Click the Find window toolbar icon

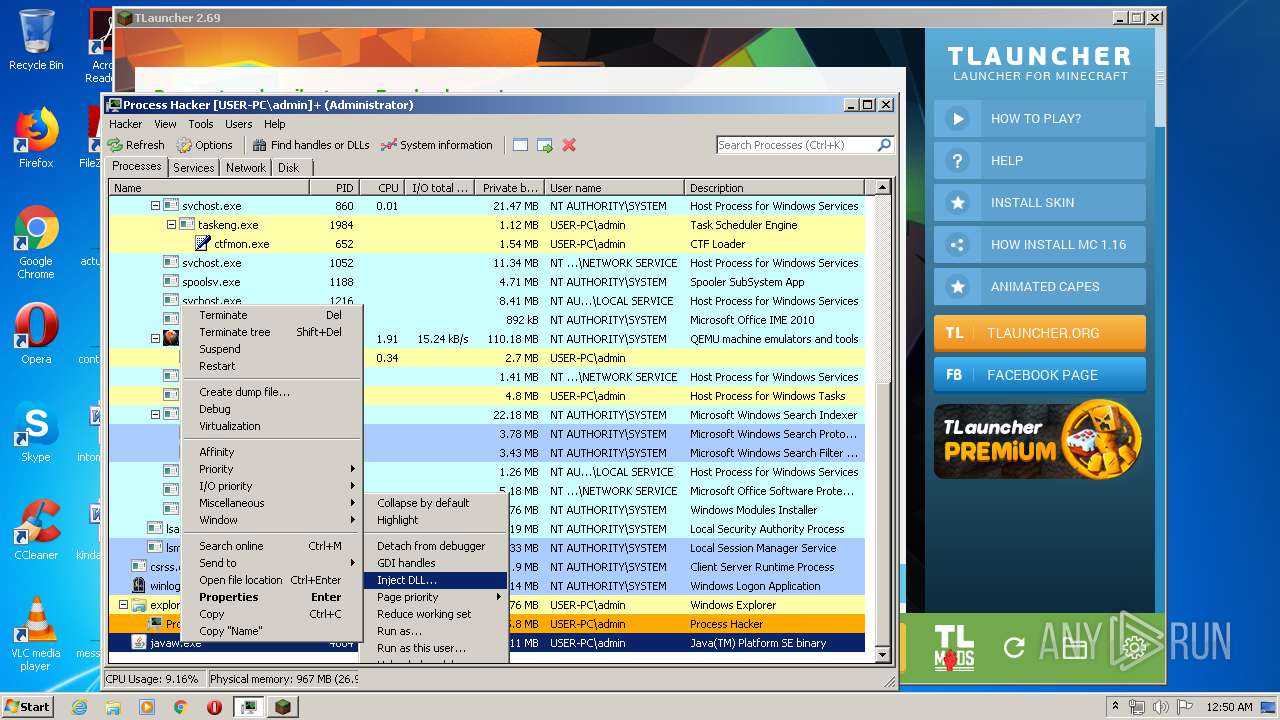(520, 145)
